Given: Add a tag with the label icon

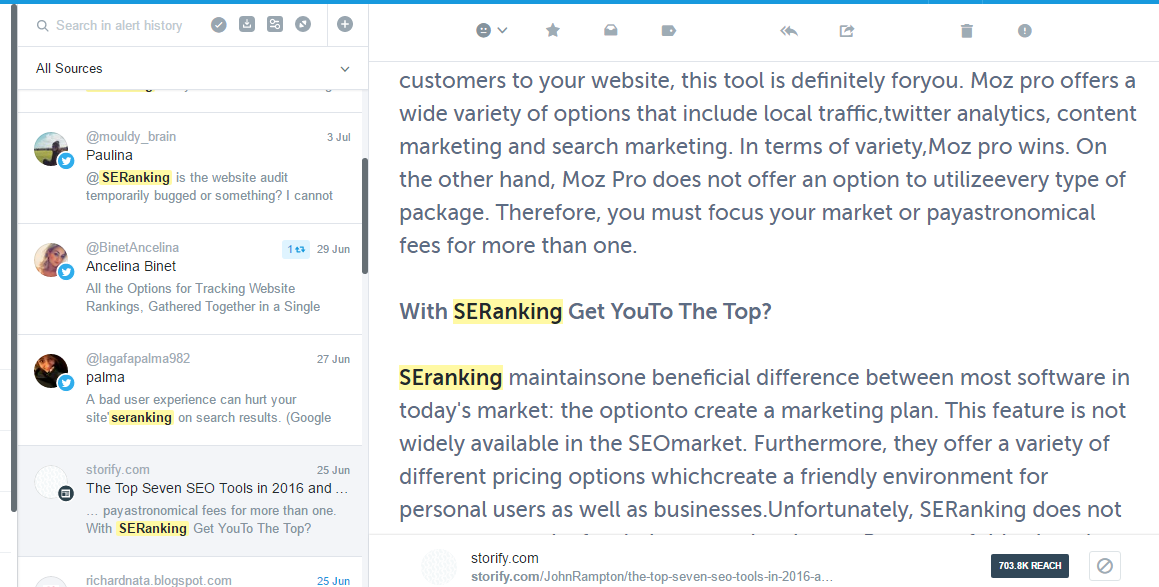Looking at the screenshot, I should 669,31.
